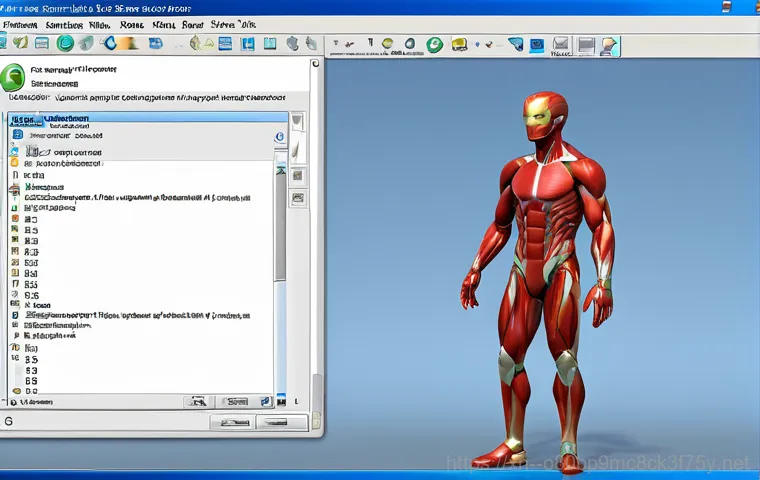Select the blue highlighted top row in the list

pyautogui.click(x=148, y=118)
